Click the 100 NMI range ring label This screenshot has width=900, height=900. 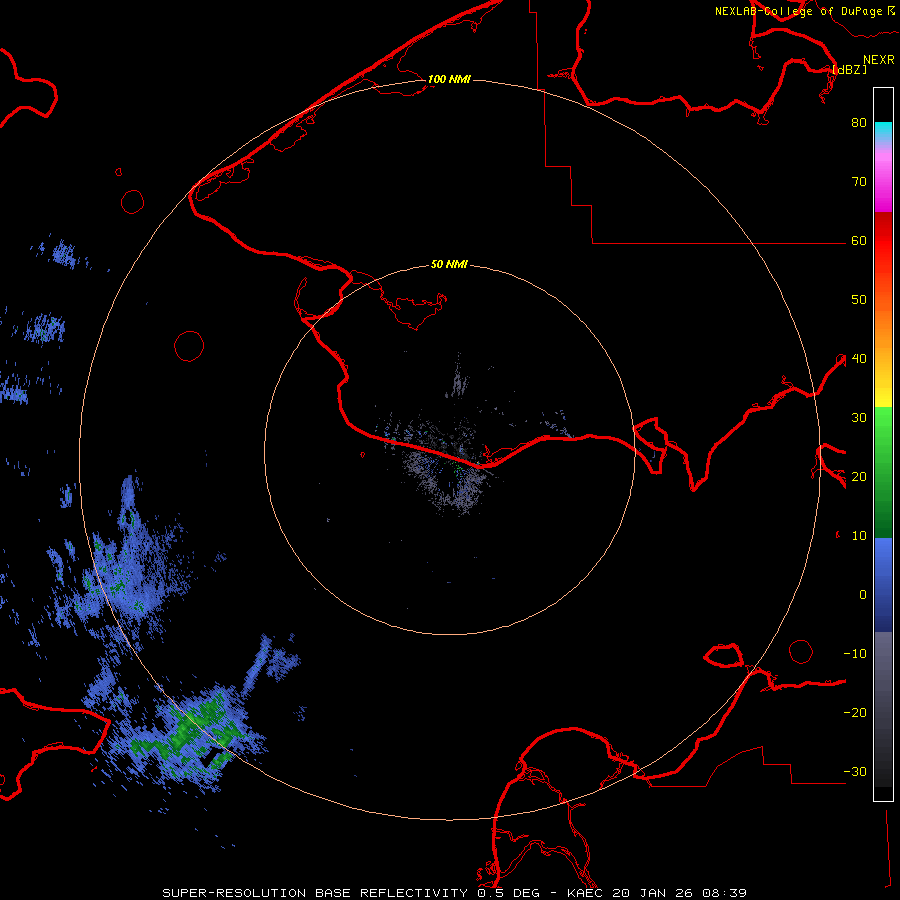pyautogui.click(x=449, y=79)
